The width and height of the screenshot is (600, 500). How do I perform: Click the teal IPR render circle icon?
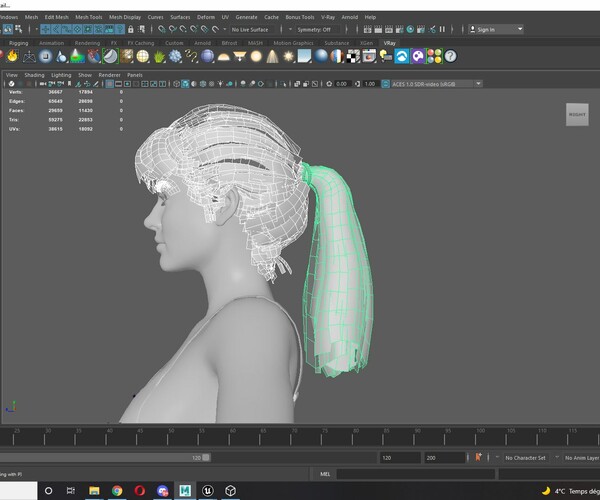tap(410, 29)
